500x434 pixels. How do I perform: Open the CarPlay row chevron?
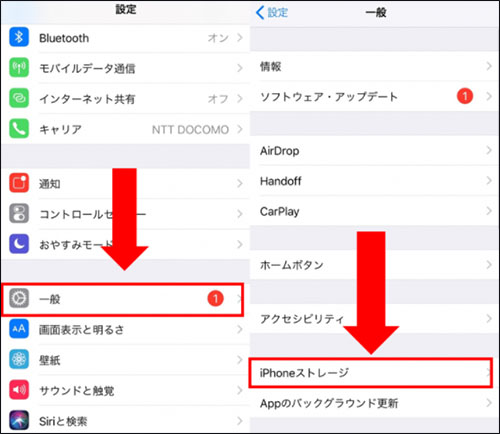(489, 211)
